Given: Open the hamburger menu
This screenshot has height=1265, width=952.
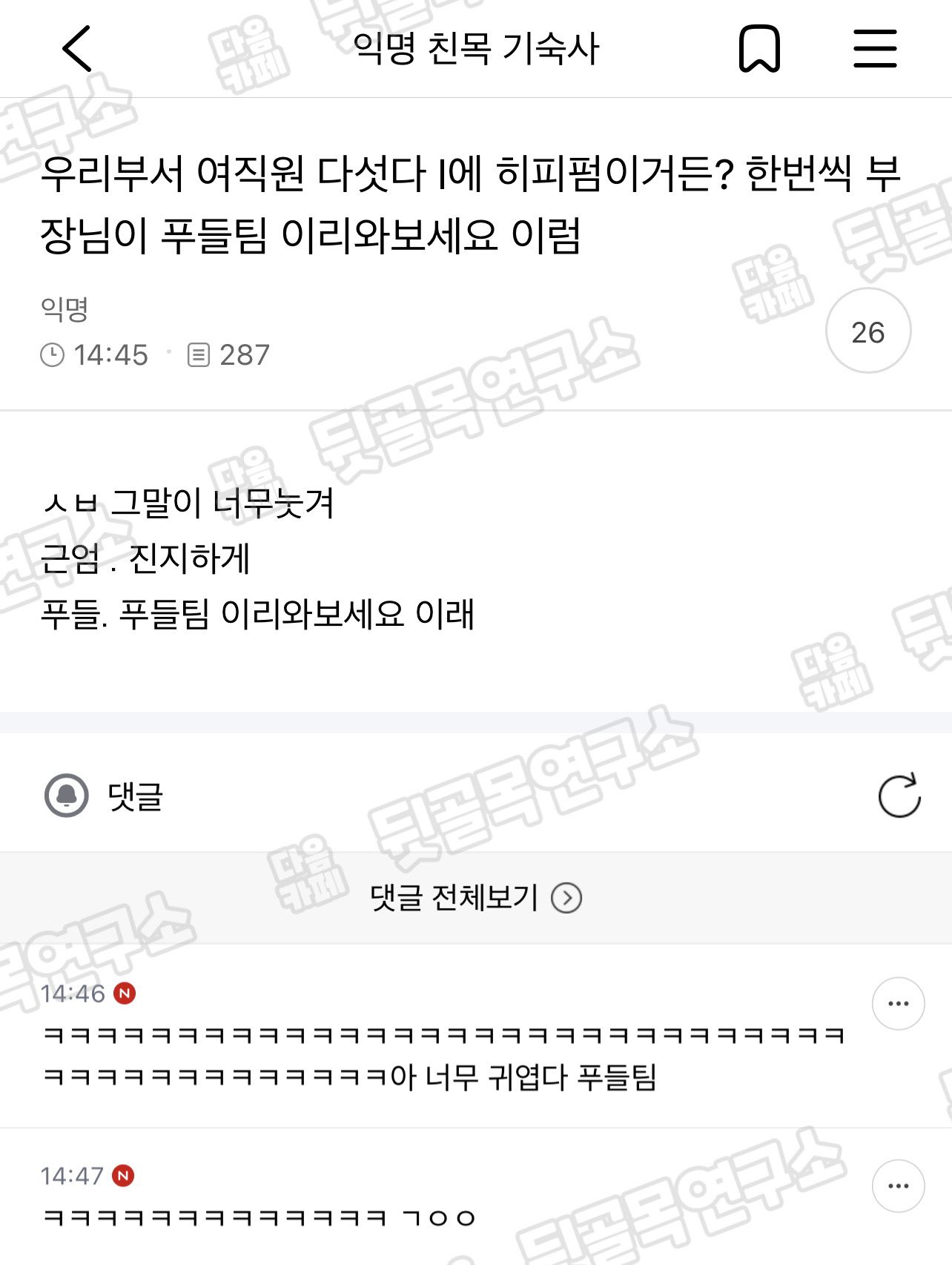Looking at the screenshot, I should pyautogui.click(x=875, y=49).
